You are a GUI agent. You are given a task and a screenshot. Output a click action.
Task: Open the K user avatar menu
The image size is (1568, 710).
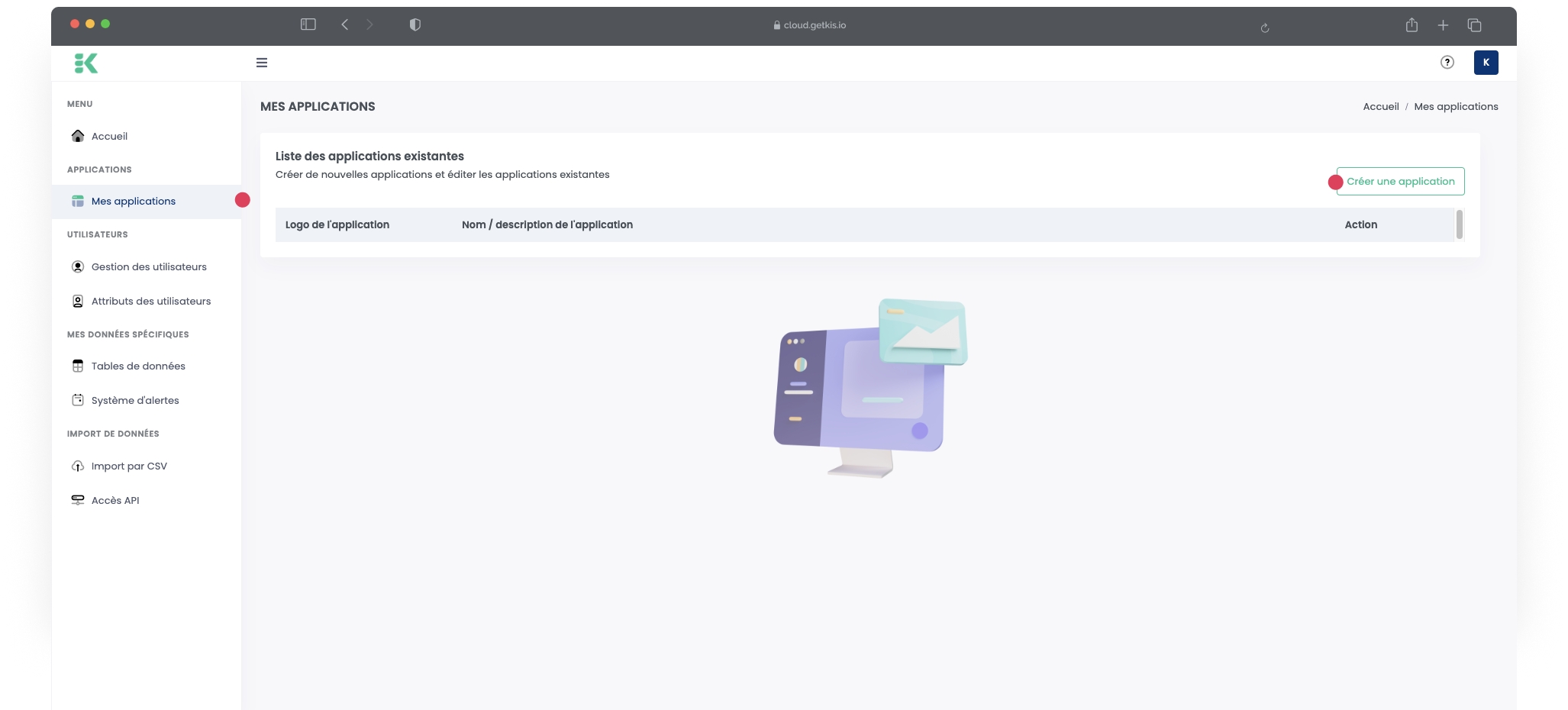coord(1486,63)
